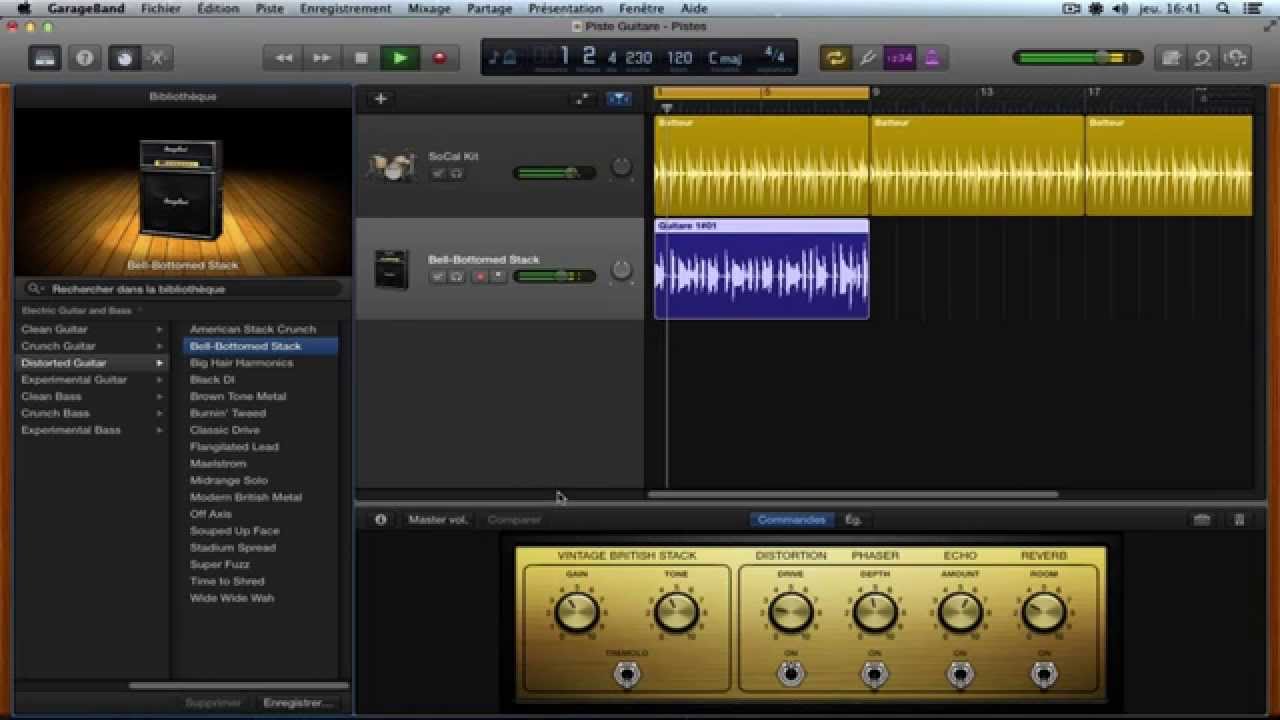Toggle the purple Metronome button

[x=932, y=58]
